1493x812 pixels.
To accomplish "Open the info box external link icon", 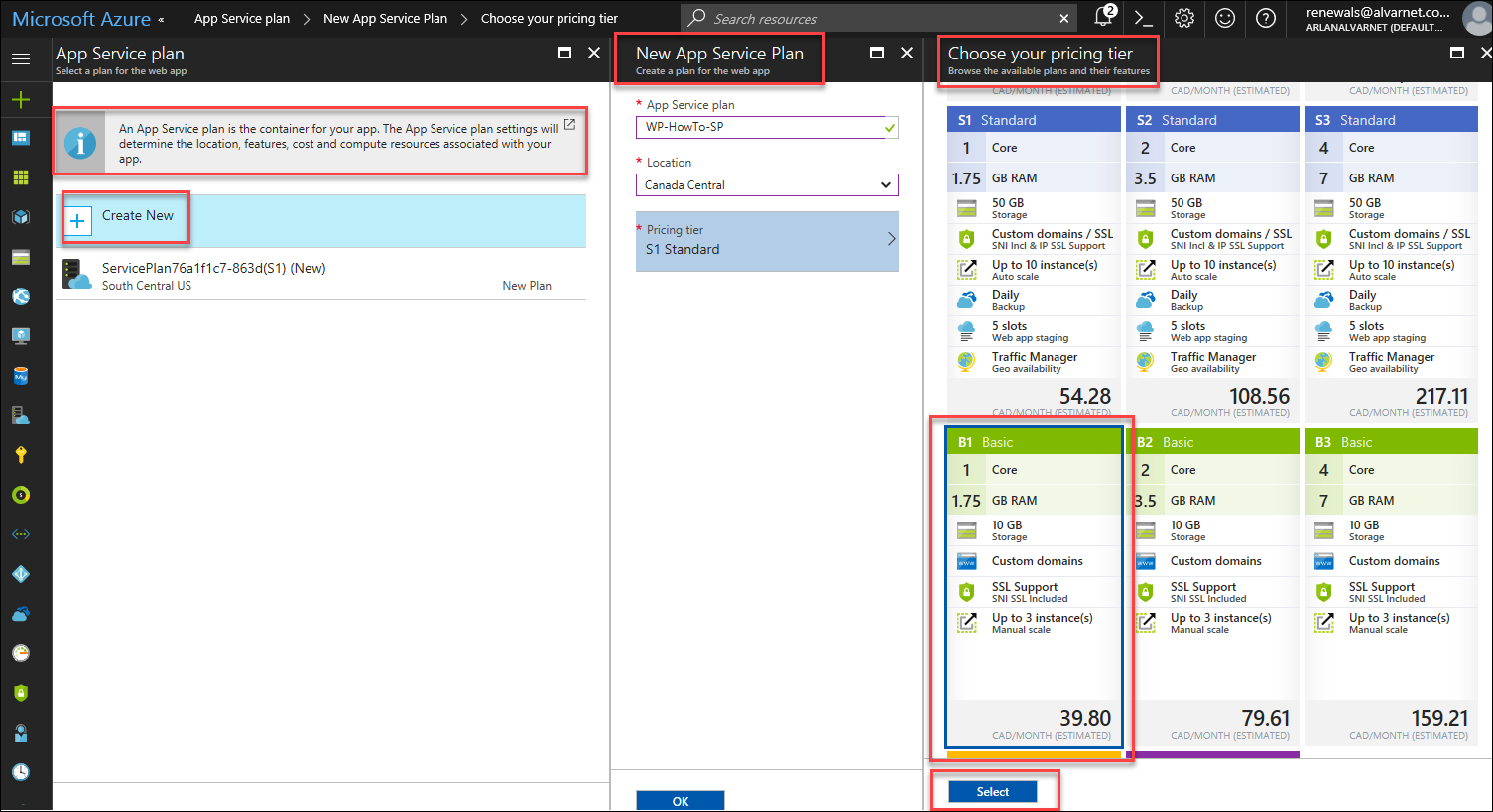I will [569, 124].
